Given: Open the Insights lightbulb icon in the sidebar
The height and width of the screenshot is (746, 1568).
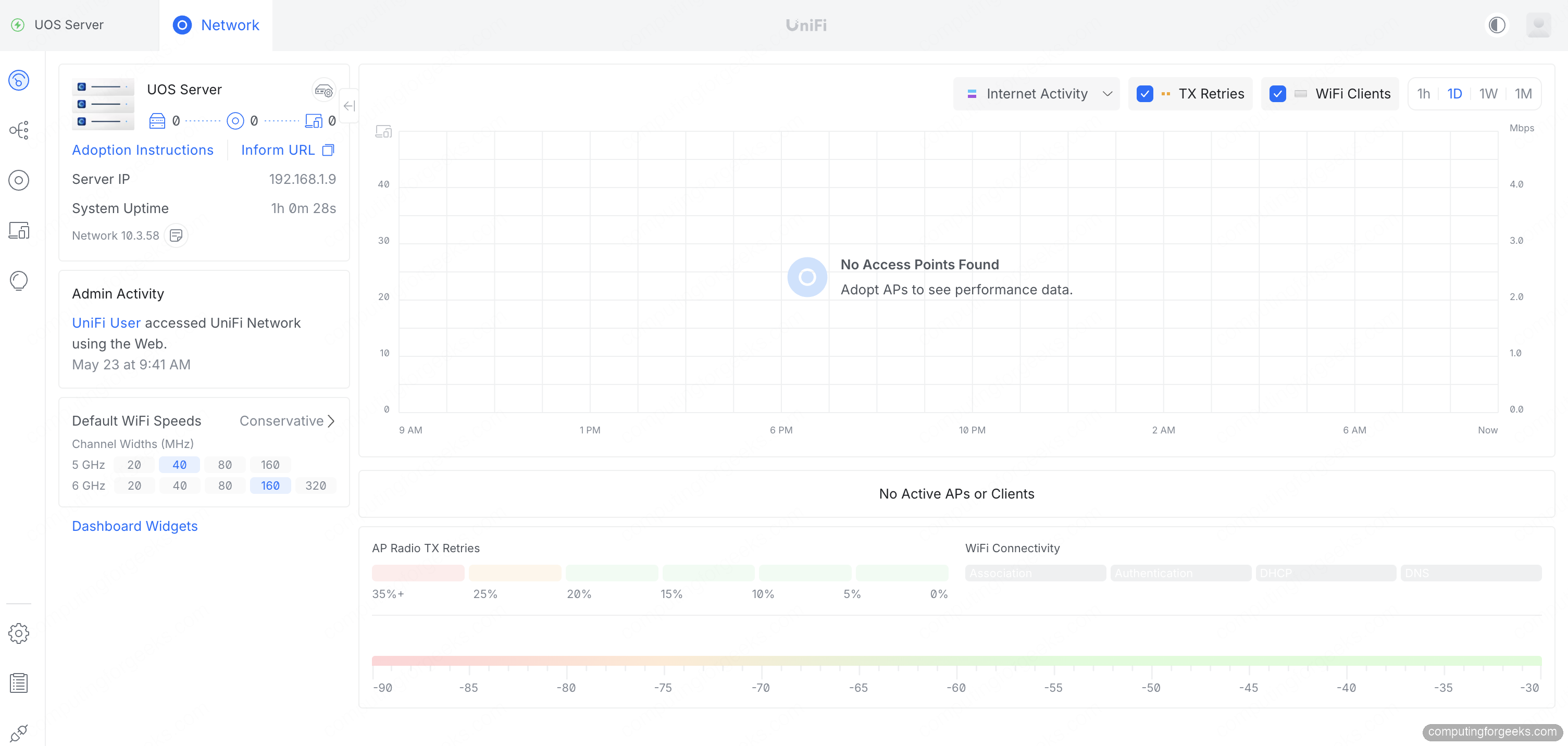Looking at the screenshot, I should tap(19, 280).
